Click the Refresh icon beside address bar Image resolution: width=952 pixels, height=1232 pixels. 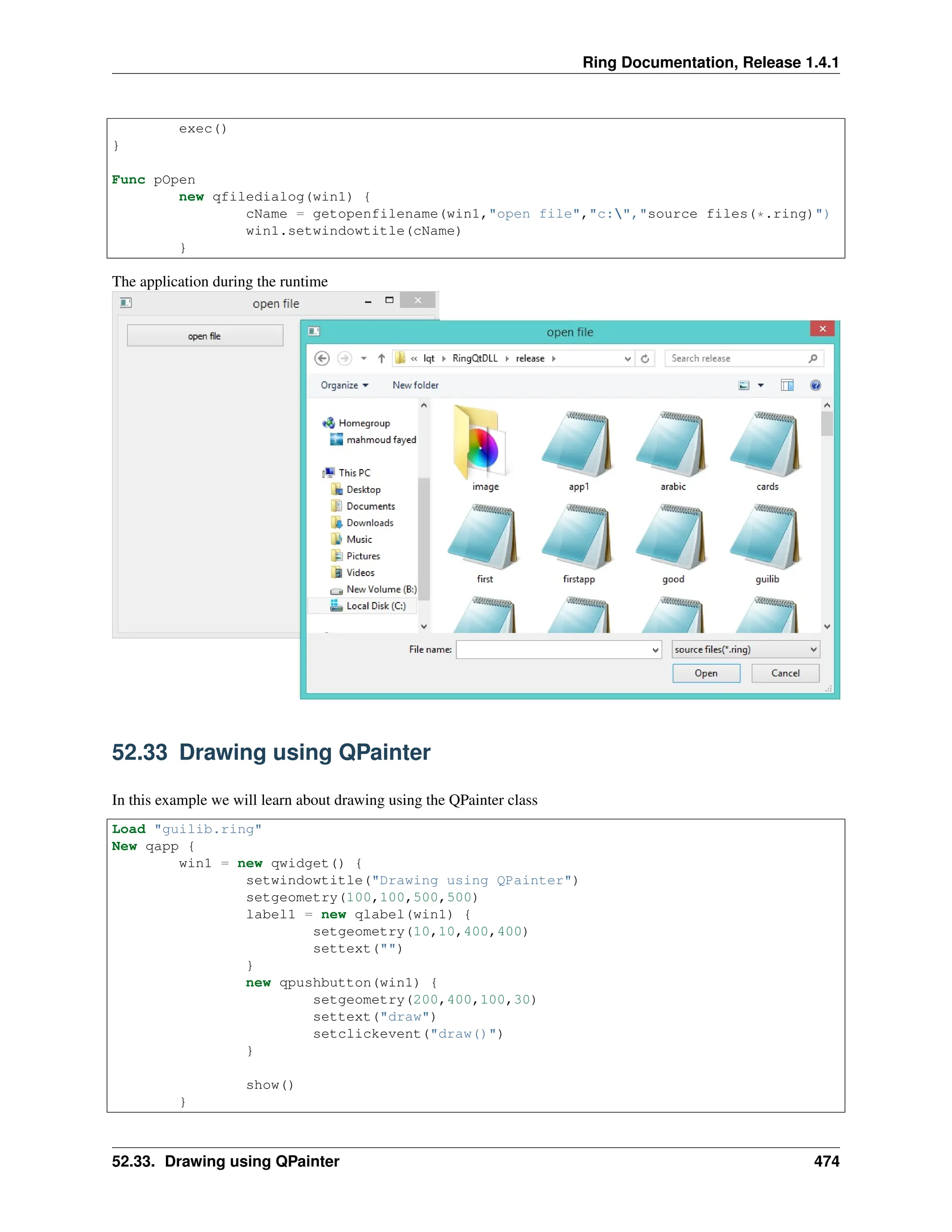click(x=645, y=358)
